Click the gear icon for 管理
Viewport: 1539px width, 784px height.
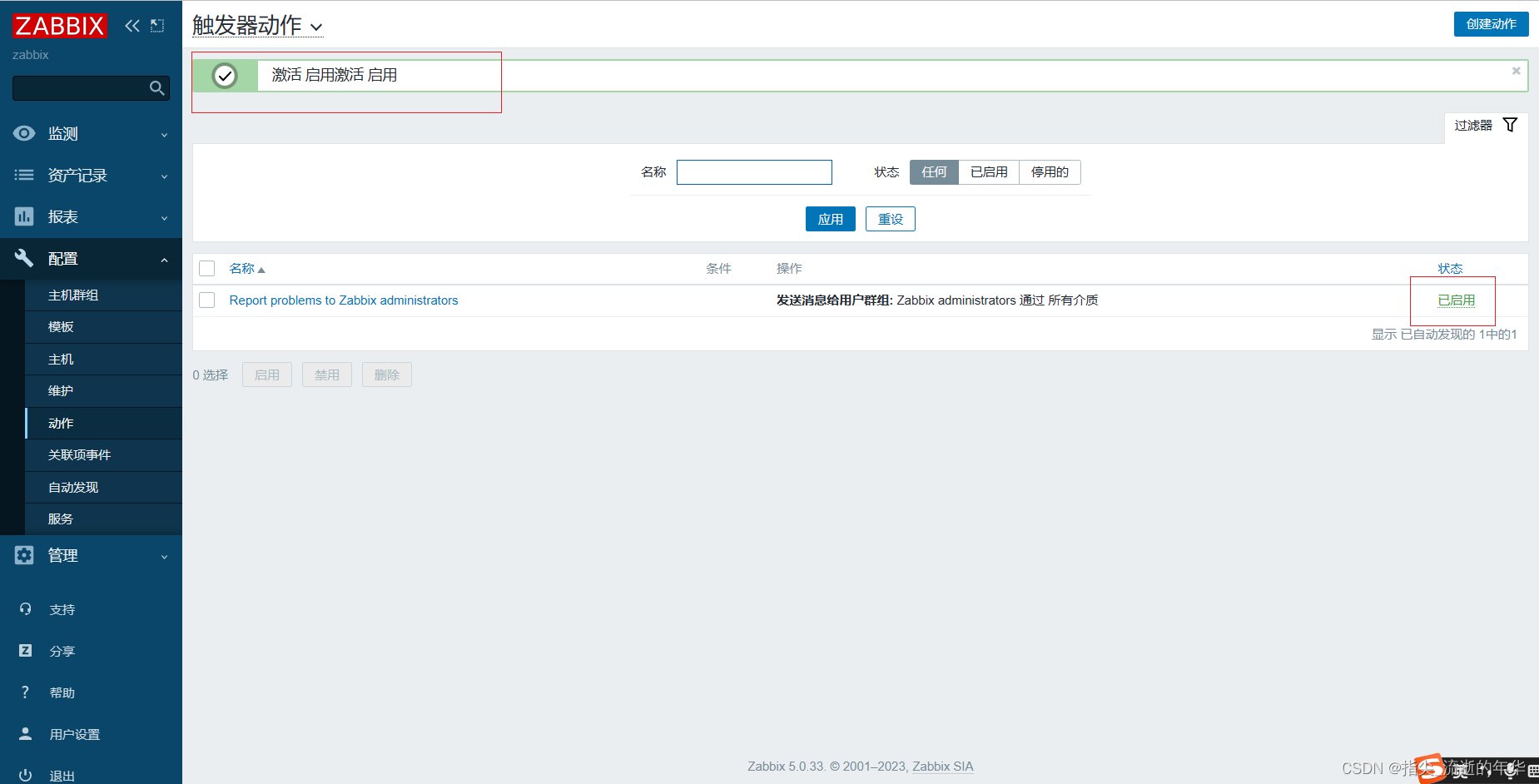[x=24, y=555]
